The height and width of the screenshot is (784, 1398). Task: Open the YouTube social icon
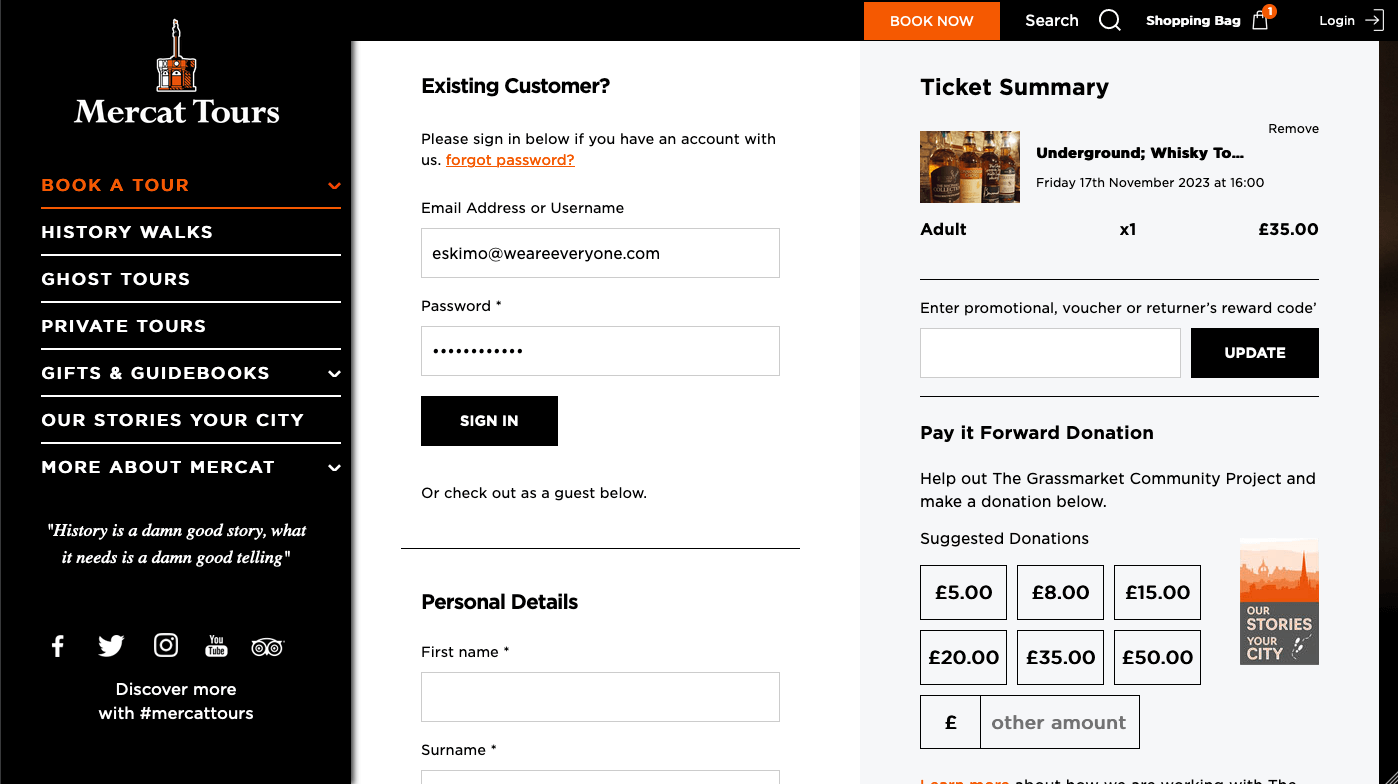point(216,646)
